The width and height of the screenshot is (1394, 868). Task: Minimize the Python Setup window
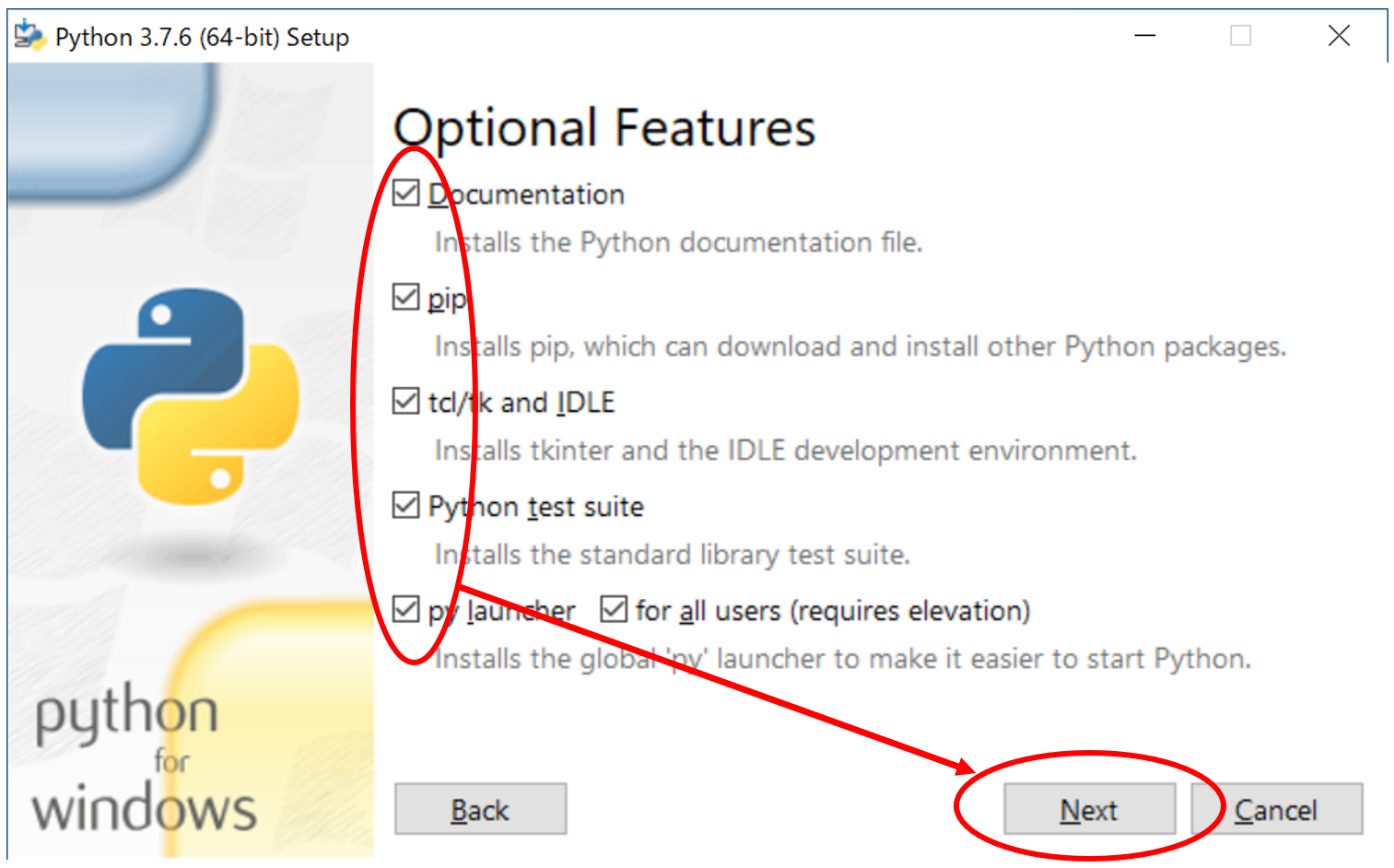(x=1145, y=36)
